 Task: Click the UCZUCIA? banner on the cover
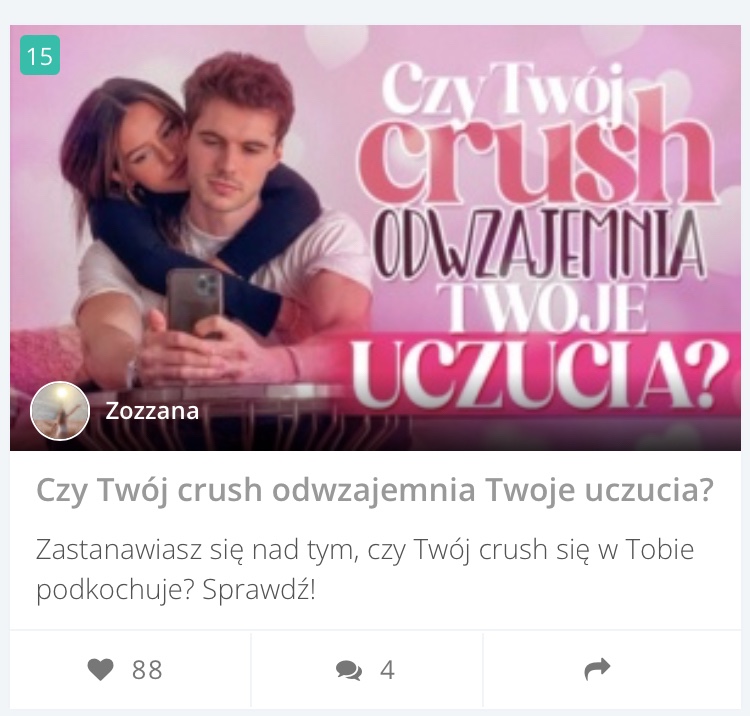(538, 372)
